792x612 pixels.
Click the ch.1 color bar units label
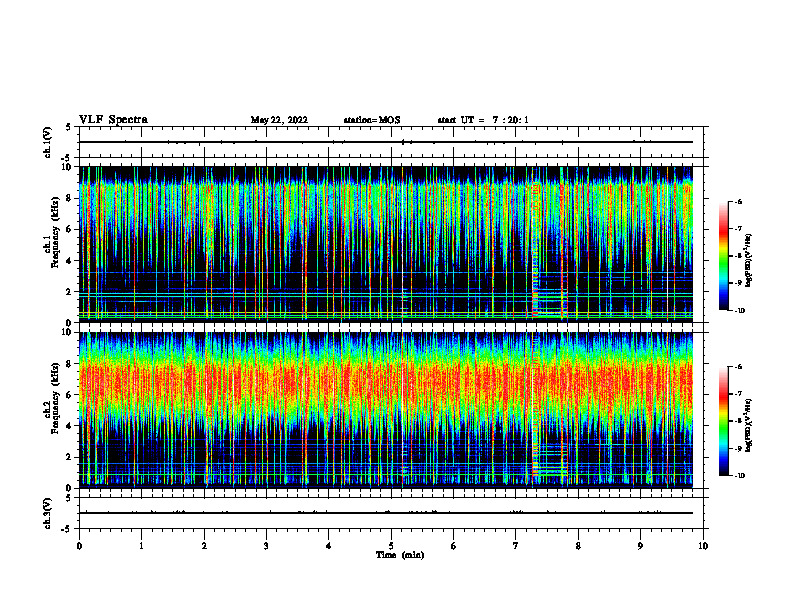(x=748, y=261)
